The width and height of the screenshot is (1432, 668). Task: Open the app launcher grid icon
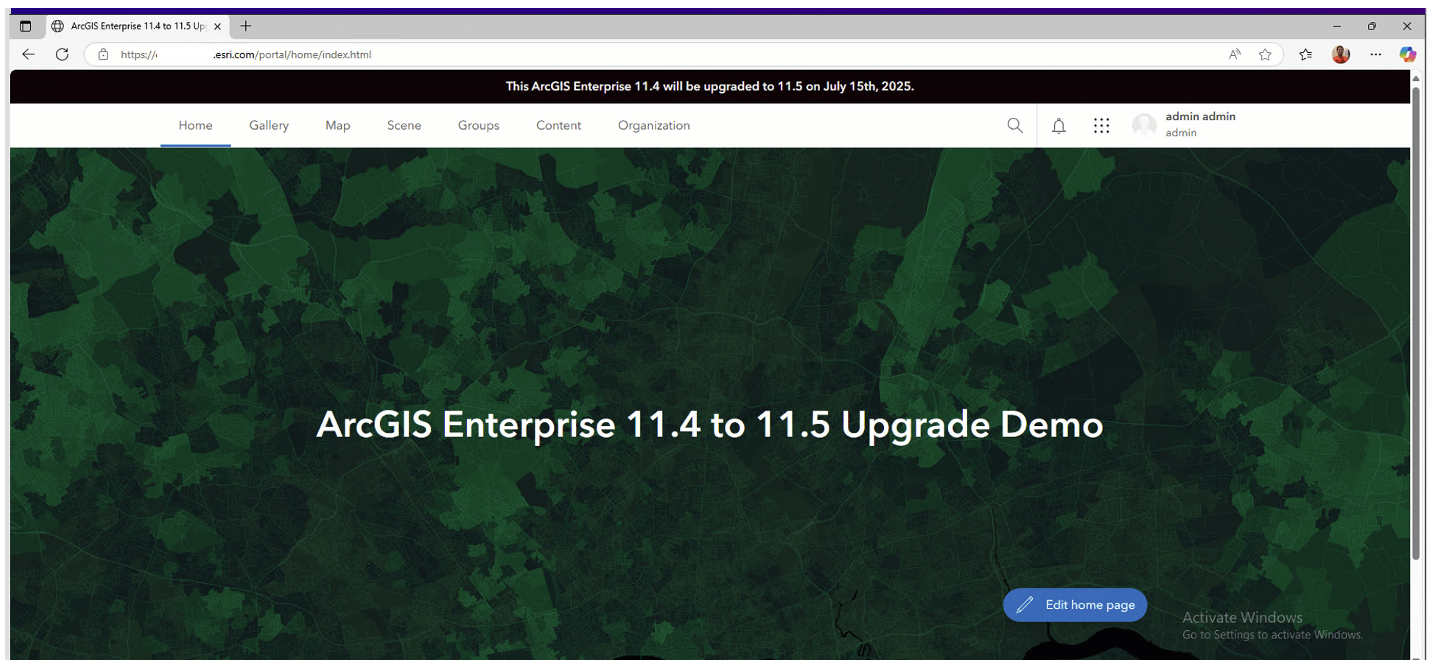(1101, 125)
